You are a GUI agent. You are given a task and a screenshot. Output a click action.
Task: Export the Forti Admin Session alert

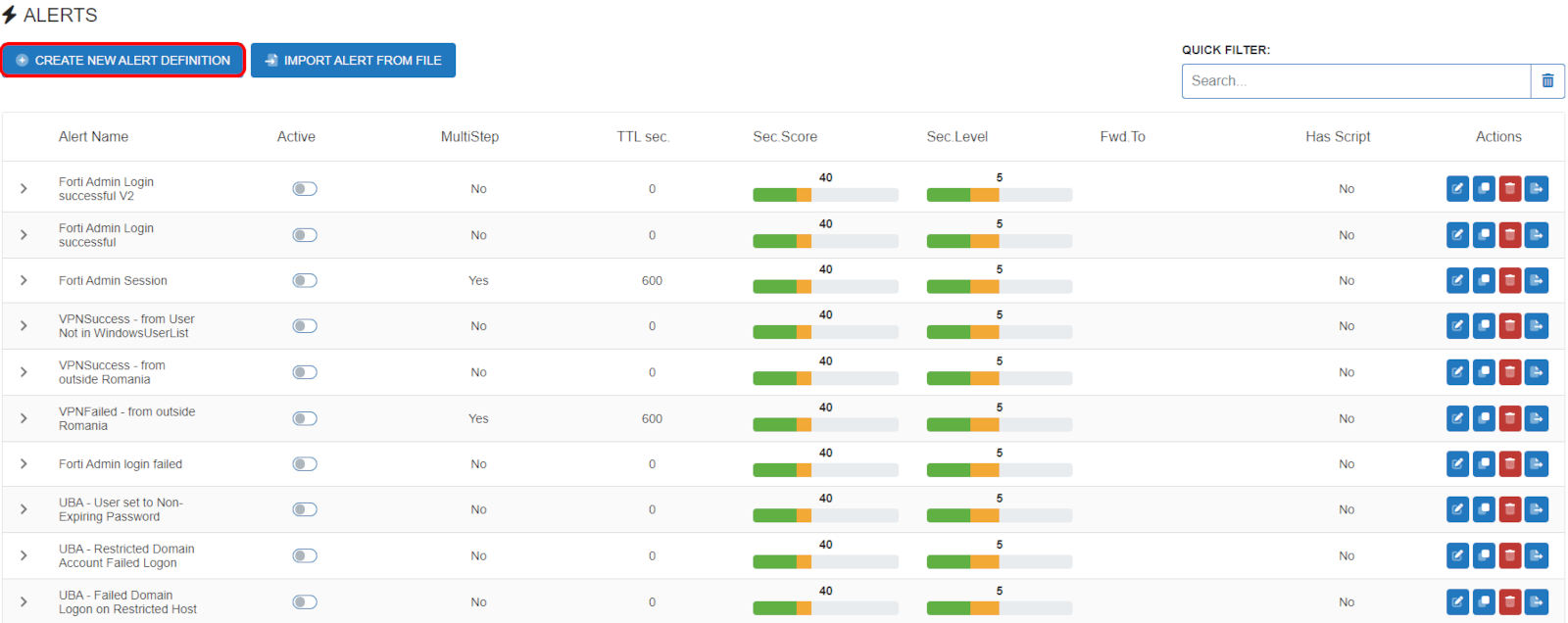(x=1537, y=280)
